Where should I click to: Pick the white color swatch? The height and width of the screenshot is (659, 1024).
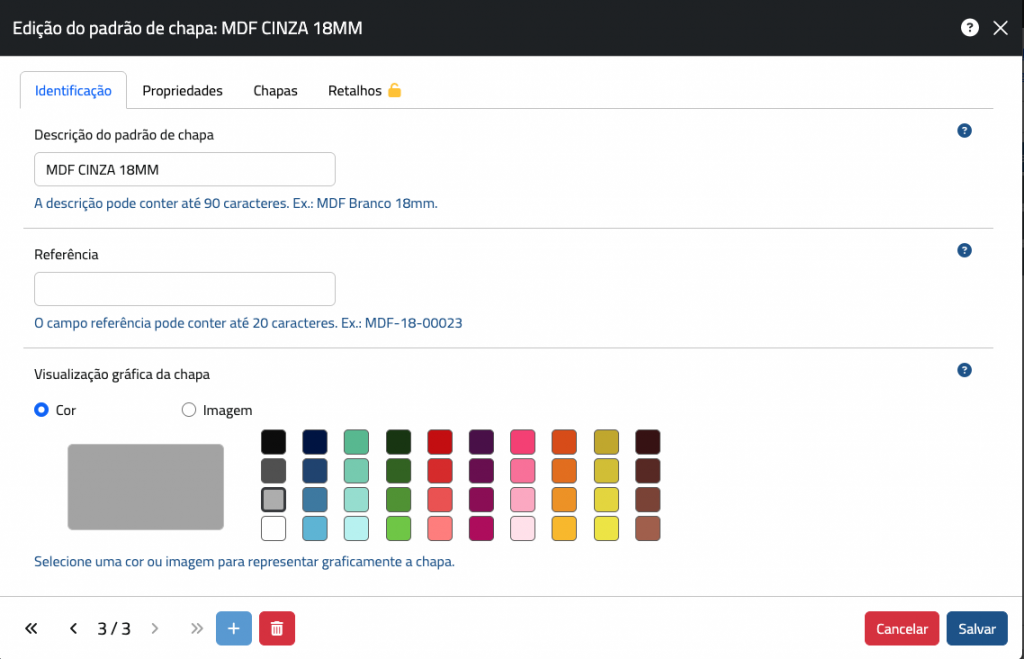click(274, 528)
